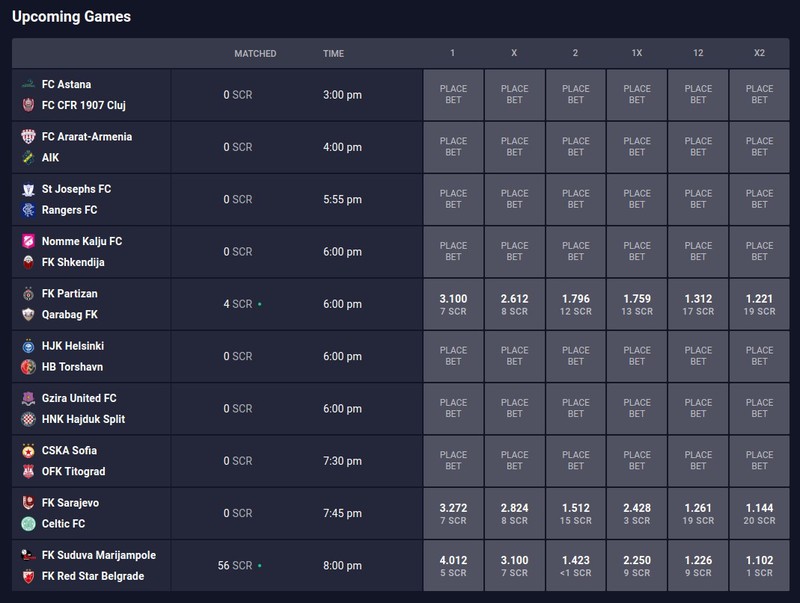Place bet on X for FC Ararat-Armenia match
This screenshot has height=603, width=800.
[x=514, y=147]
